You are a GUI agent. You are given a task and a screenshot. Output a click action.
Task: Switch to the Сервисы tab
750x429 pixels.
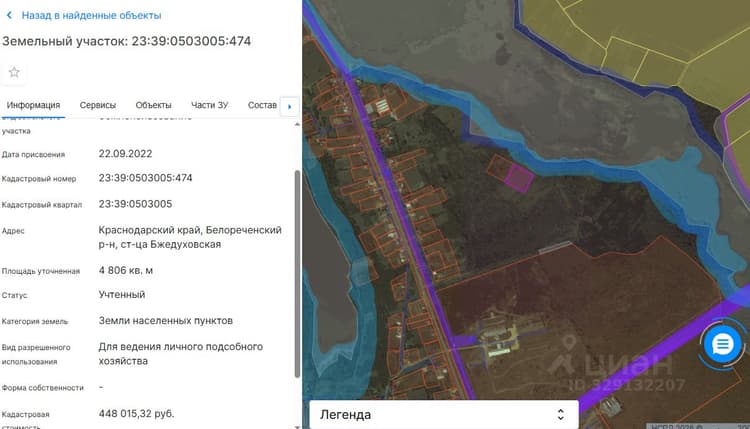click(98, 105)
